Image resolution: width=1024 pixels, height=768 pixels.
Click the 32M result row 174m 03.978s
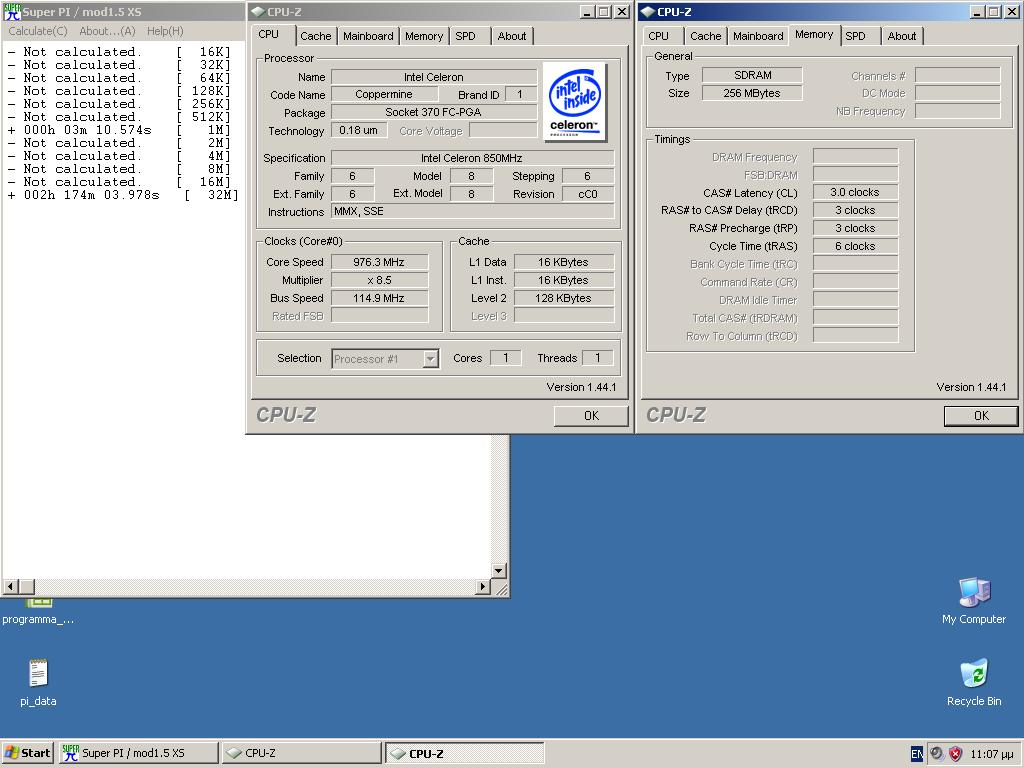[123, 195]
